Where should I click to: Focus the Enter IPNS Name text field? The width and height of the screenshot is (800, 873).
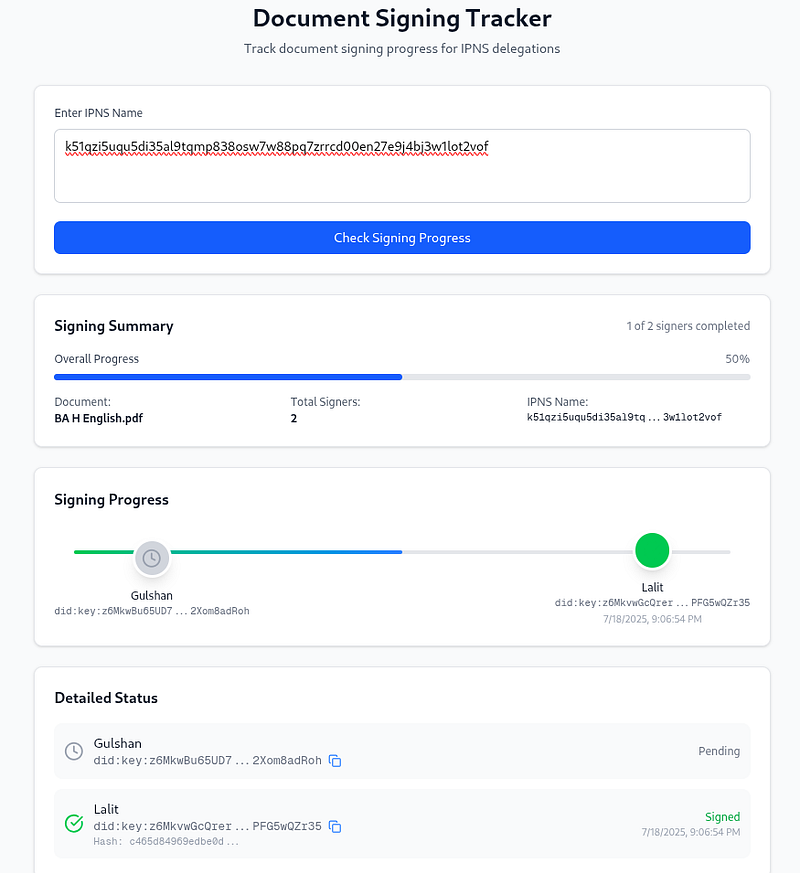[x=402, y=165]
